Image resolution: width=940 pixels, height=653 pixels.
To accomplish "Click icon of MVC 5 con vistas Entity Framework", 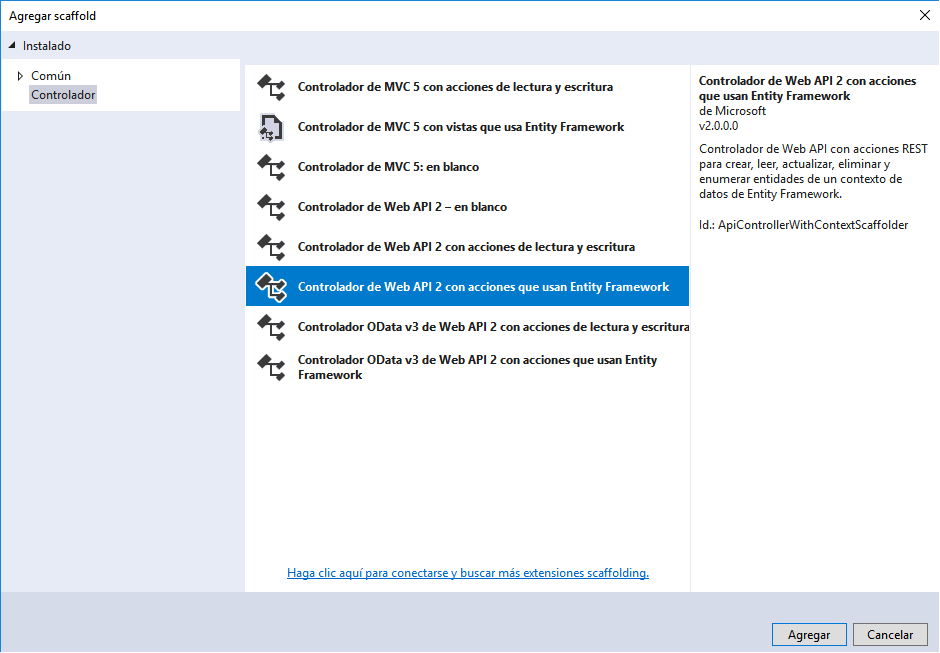I will tap(271, 127).
